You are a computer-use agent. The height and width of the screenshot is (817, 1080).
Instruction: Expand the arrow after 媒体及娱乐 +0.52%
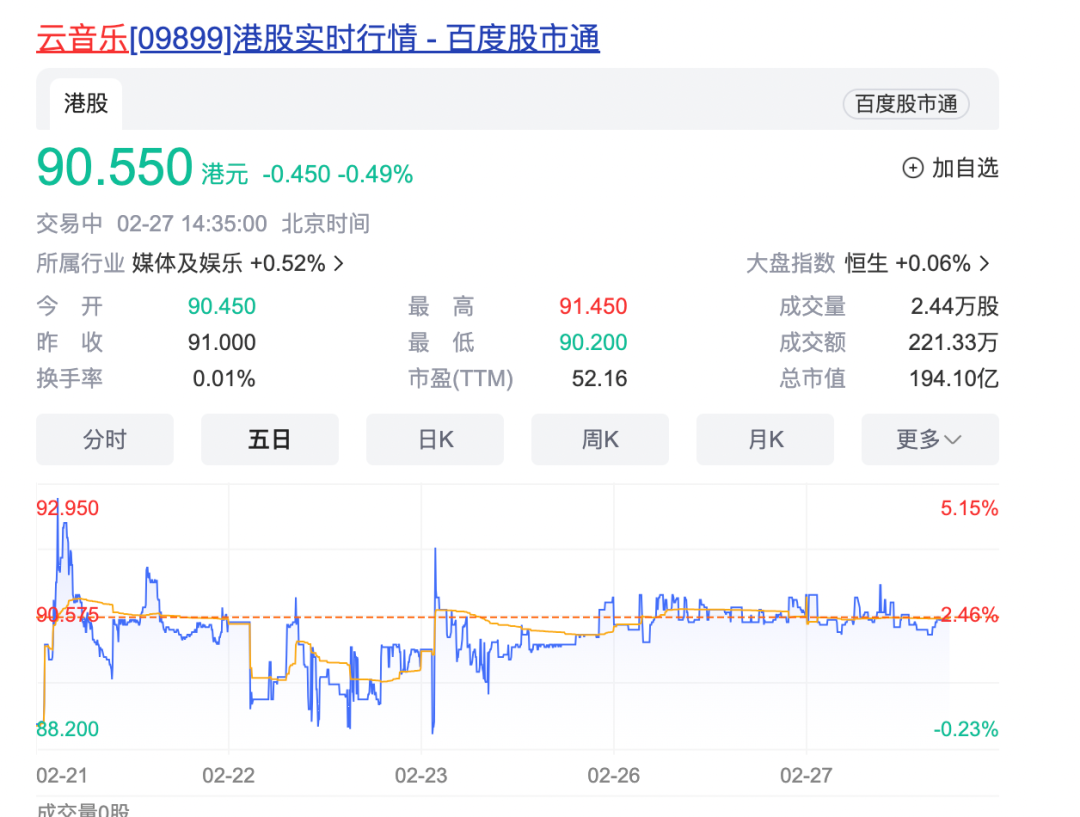point(338,263)
